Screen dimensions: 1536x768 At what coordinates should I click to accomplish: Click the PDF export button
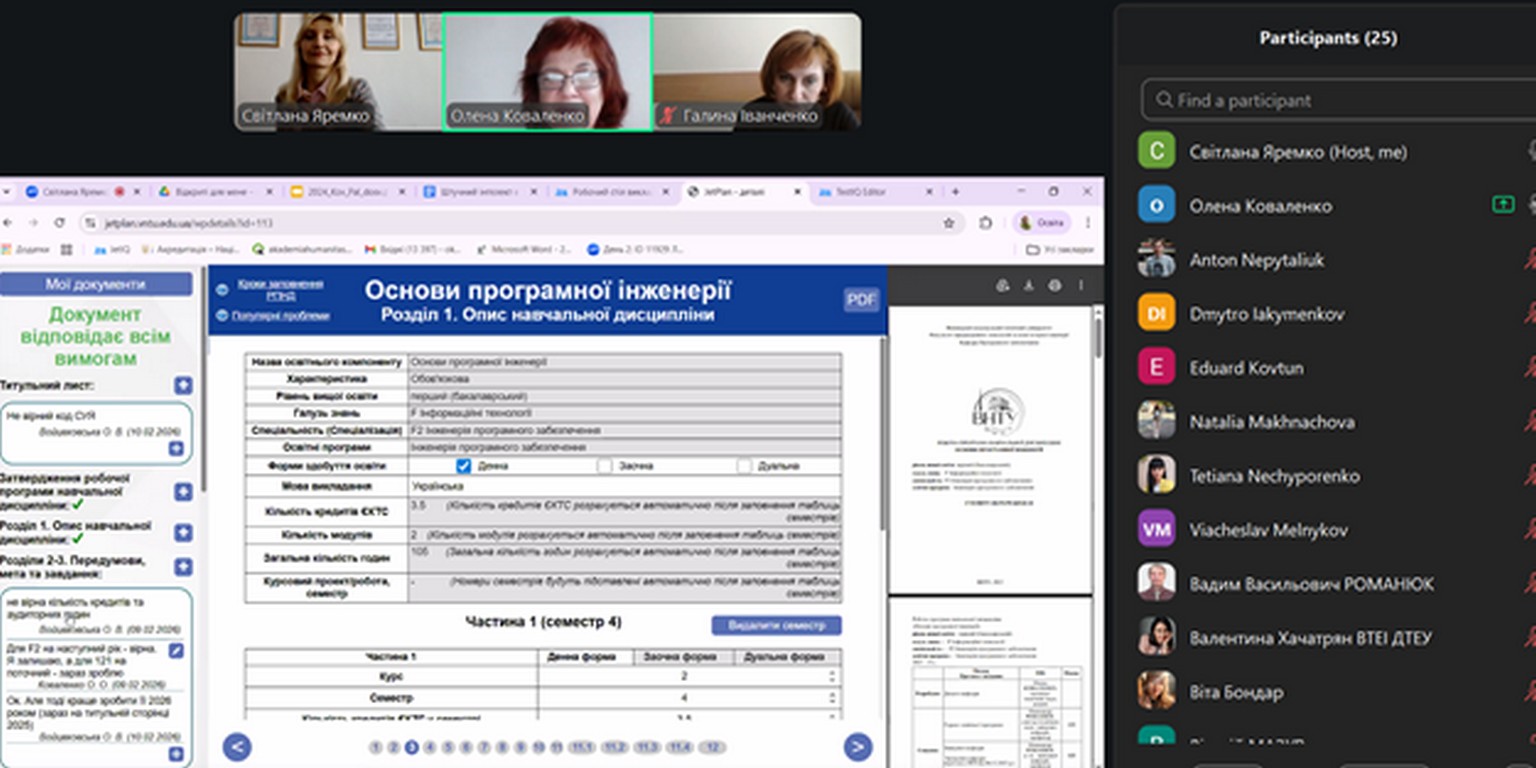(861, 300)
